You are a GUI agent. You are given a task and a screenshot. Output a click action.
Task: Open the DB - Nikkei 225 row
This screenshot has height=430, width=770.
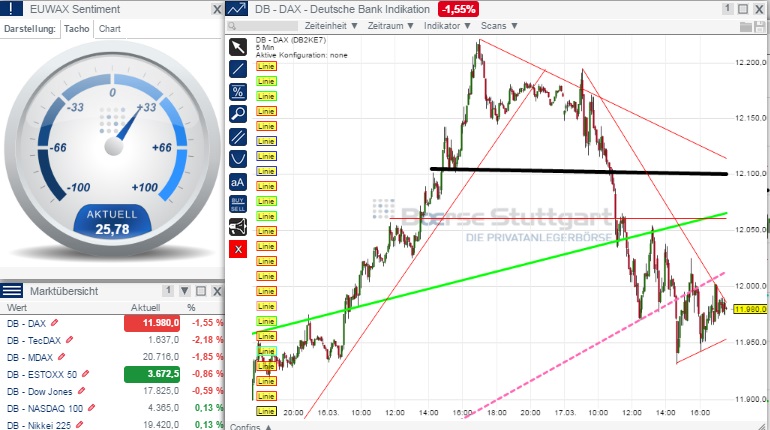(x=112, y=425)
